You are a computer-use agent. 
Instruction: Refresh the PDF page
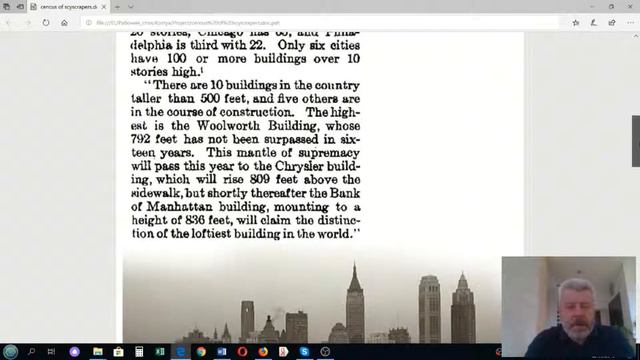point(46,23)
